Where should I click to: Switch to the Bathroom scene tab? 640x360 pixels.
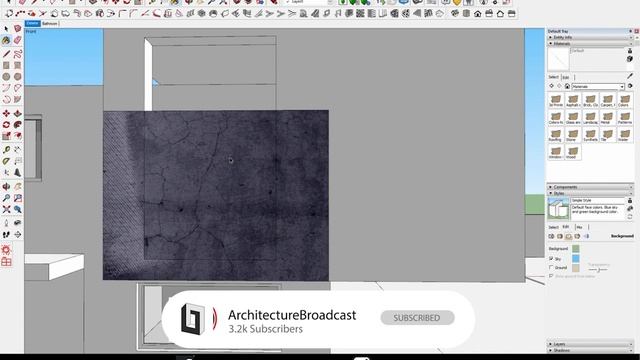pos(50,24)
